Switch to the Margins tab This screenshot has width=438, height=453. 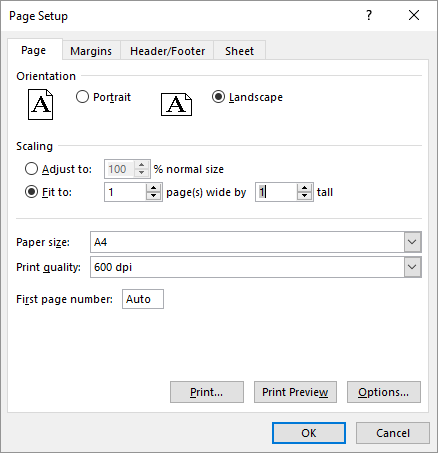coord(91,51)
